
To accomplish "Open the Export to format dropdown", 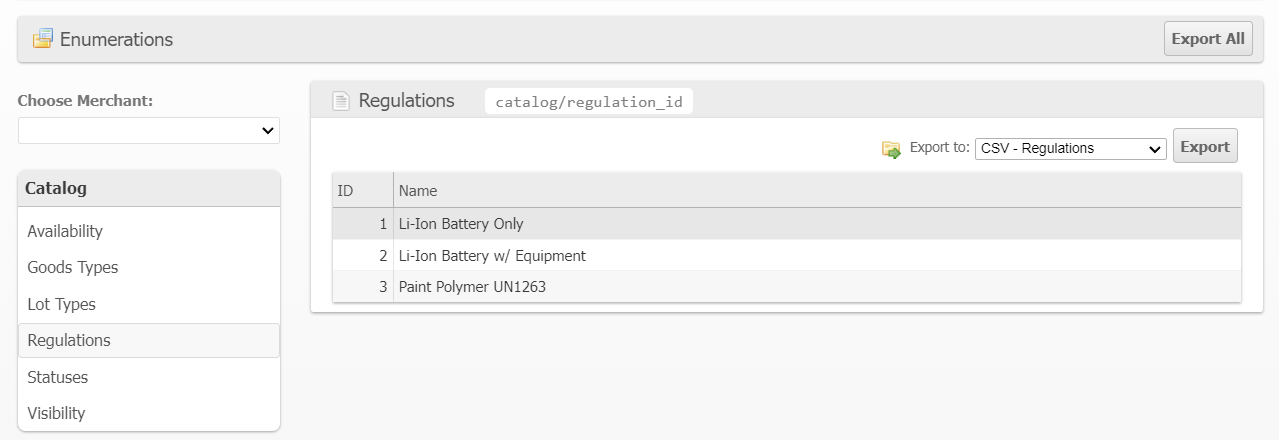I will click(1070, 148).
